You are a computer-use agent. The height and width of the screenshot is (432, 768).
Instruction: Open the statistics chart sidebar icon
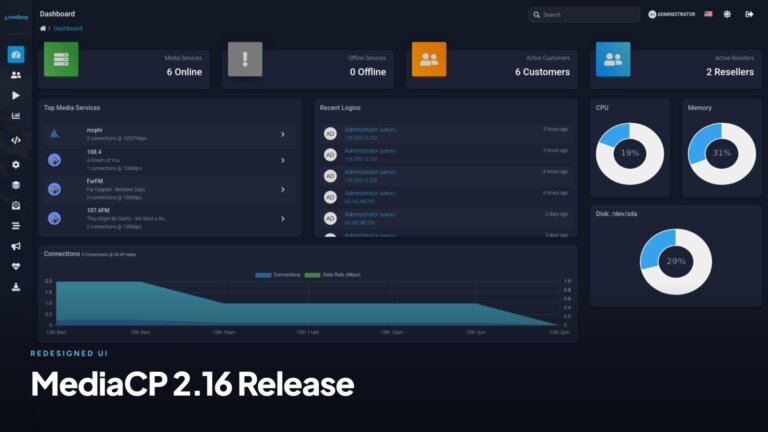[16, 116]
